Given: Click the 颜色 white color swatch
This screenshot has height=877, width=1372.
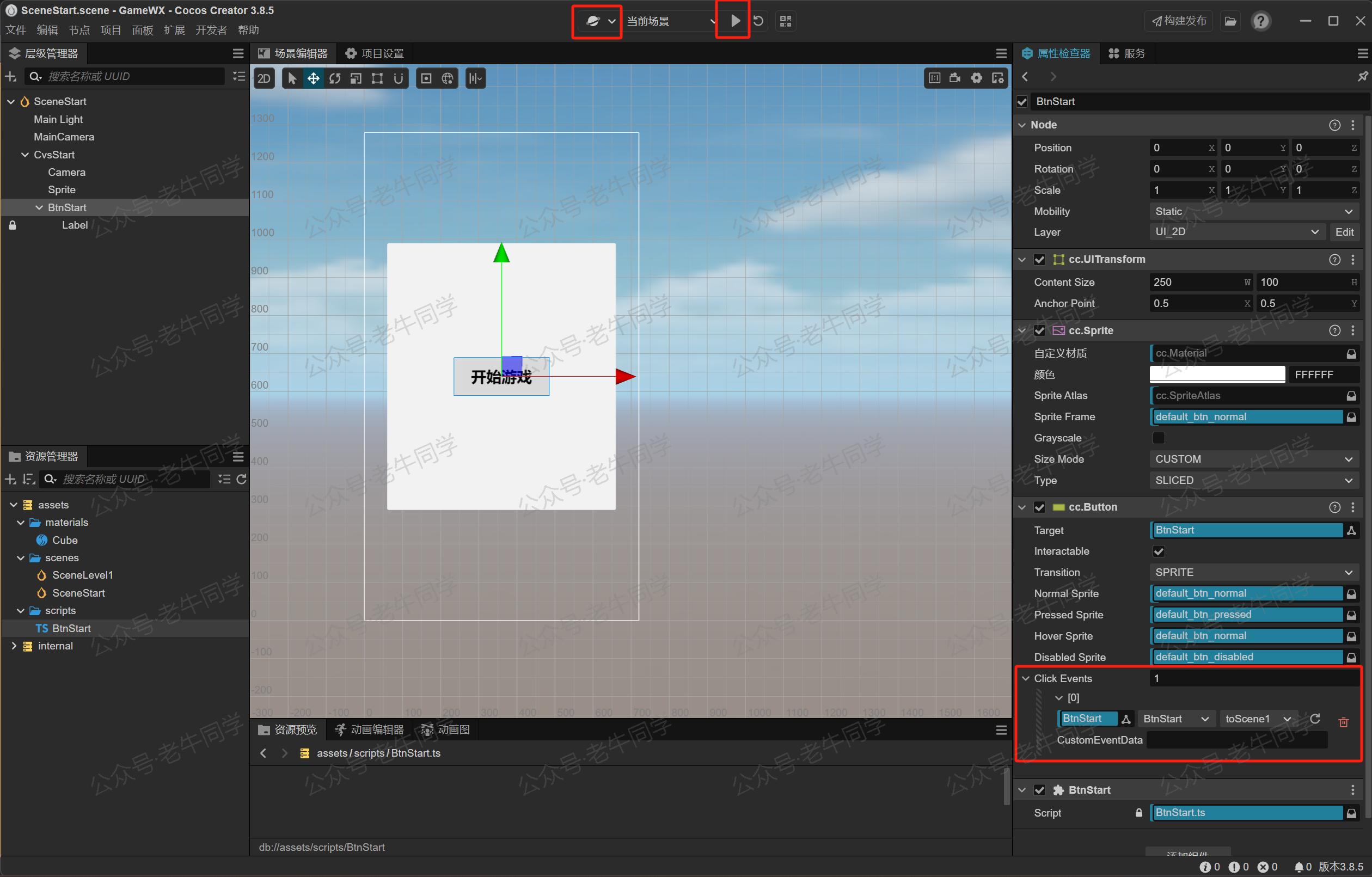Looking at the screenshot, I should (x=1218, y=374).
